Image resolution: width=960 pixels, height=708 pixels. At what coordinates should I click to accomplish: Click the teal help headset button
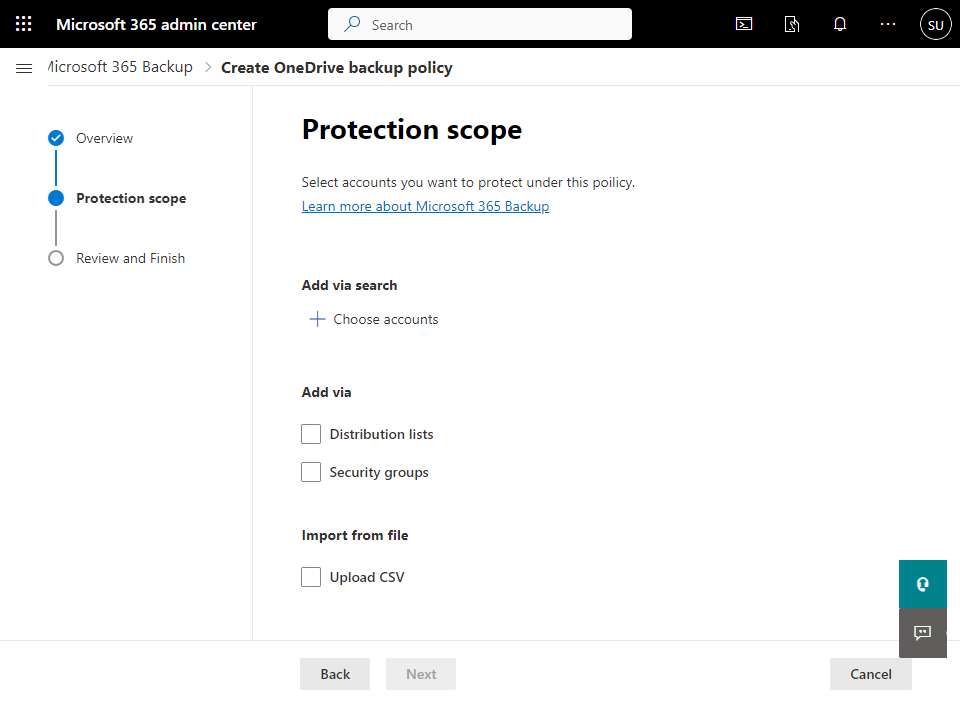pos(922,584)
